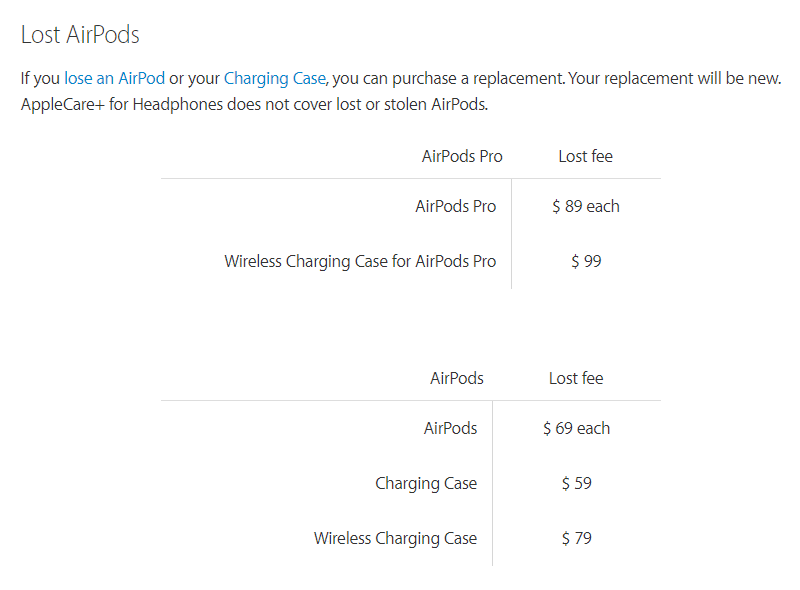Click the "lose an AirPod" link
This screenshot has height=590, width=800.
pos(114,78)
